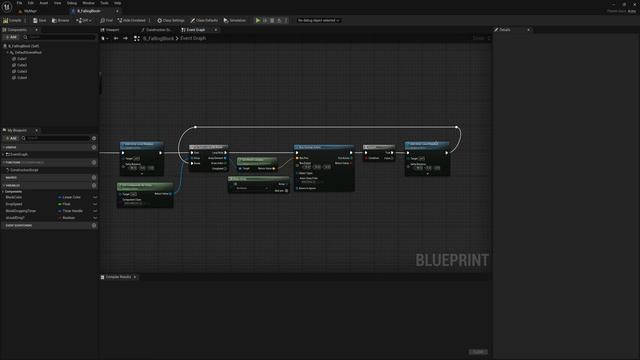The width and height of the screenshot is (640, 360).
Task: Open the View menu
Action: (x=58, y=3)
